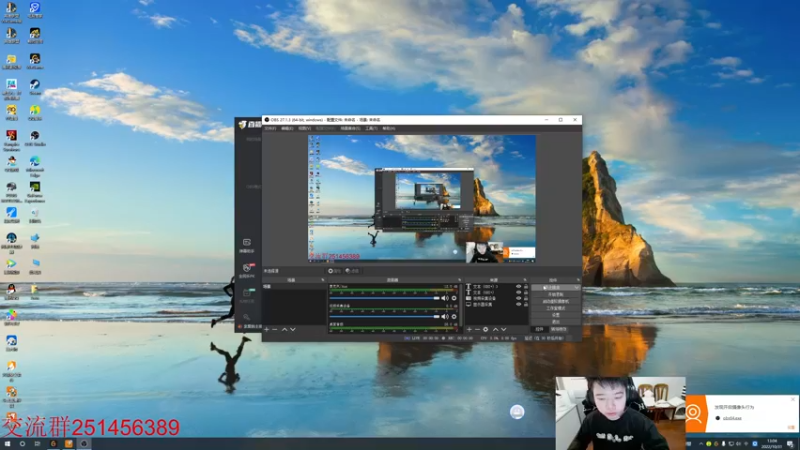Expand arrow on the Start Streaming button
Image resolution: width=800 pixels, height=450 pixels.
[577, 288]
